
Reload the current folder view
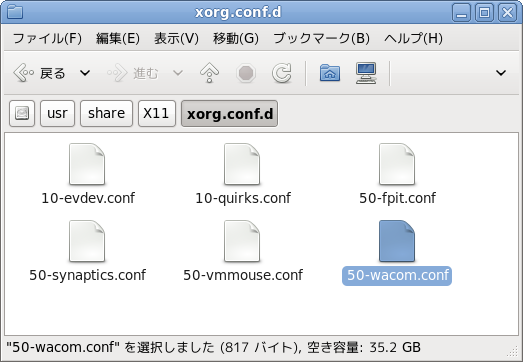(x=282, y=72)
